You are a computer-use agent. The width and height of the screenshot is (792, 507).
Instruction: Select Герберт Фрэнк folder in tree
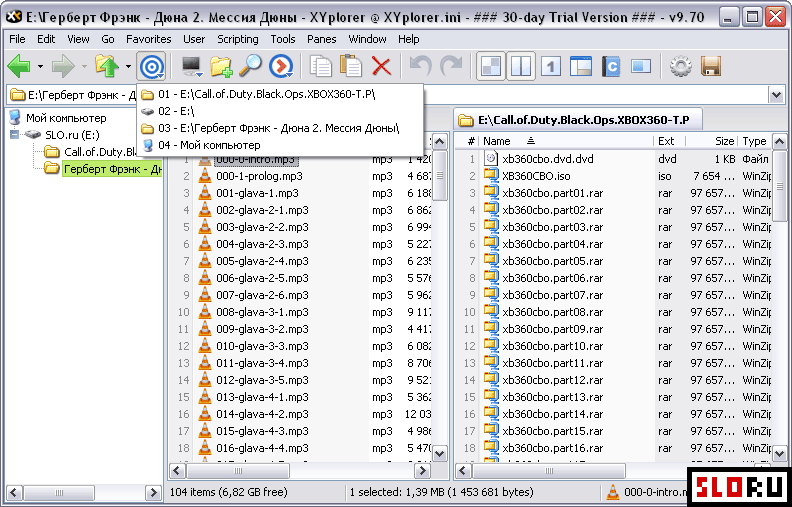(x=112, y=169)
